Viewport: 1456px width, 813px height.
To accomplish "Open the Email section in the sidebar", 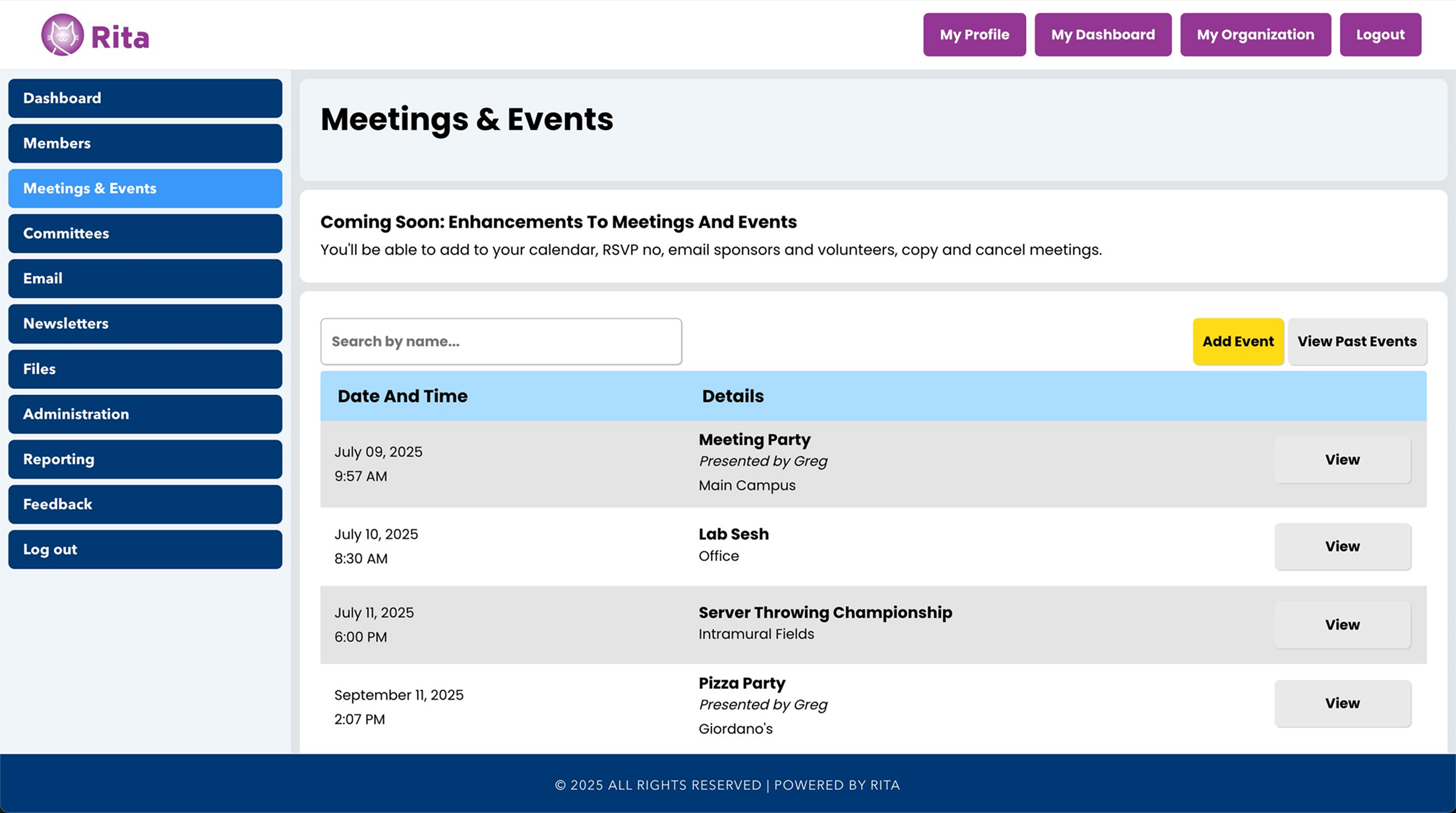I will click(145, 278).
